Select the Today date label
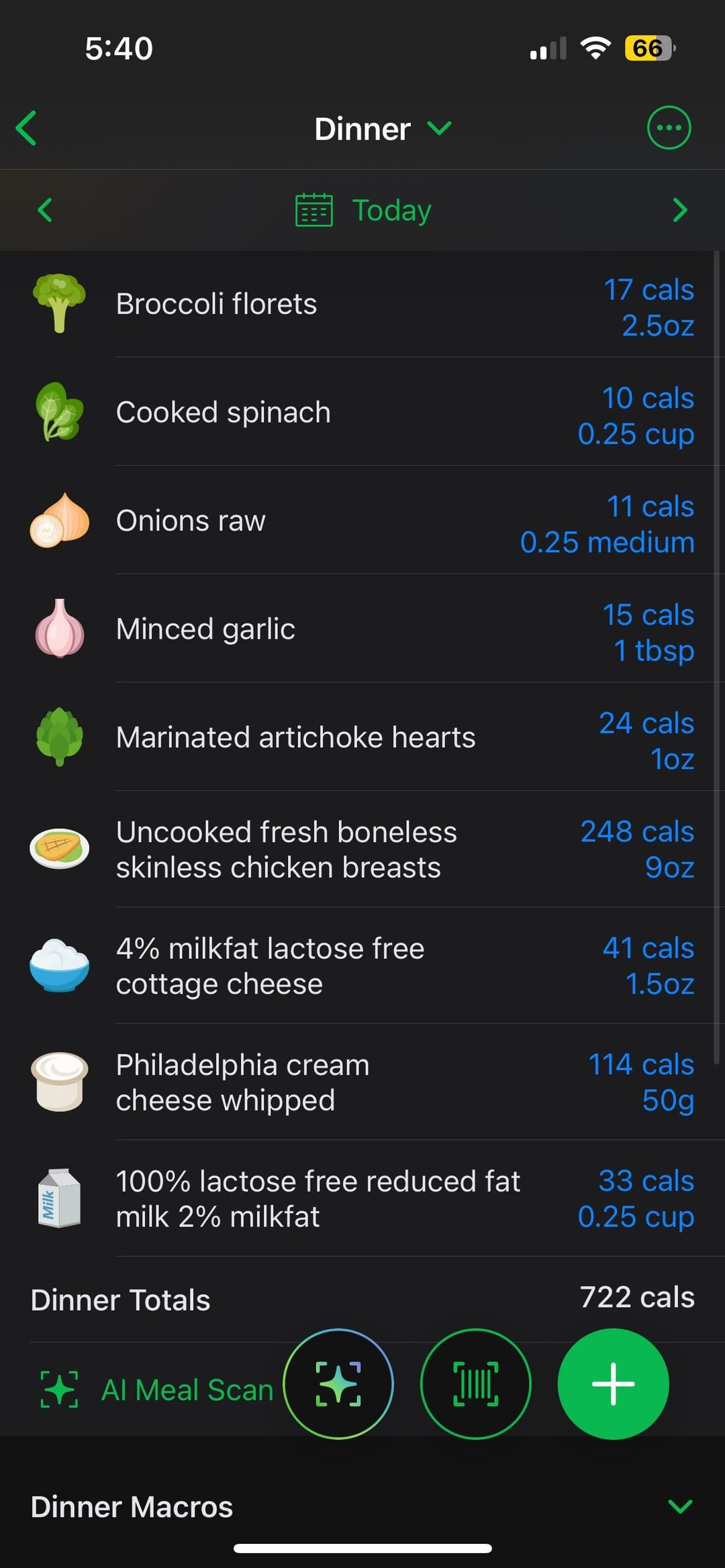725x1568 pixels. click(x=391, y=210)
